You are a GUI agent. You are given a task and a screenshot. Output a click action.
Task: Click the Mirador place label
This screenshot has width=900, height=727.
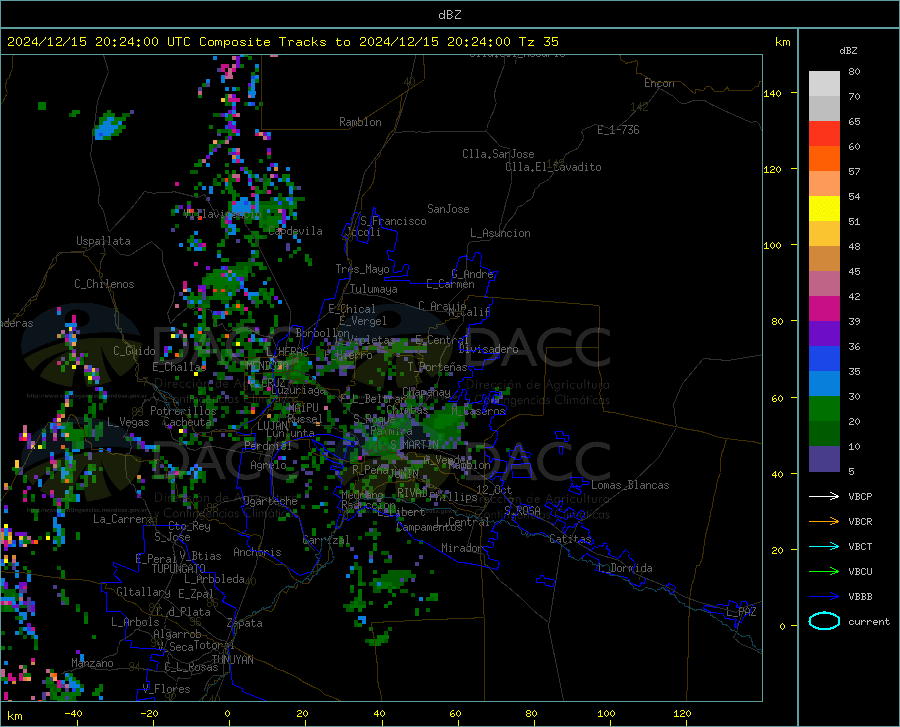pyautogui.click(x=461, y=548)
